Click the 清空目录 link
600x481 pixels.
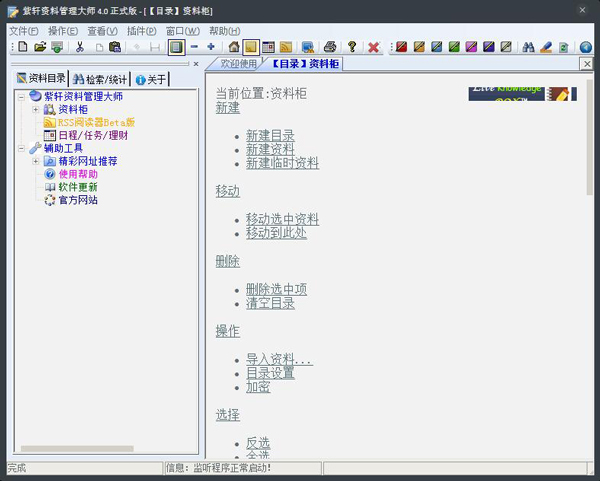point(270,303)
